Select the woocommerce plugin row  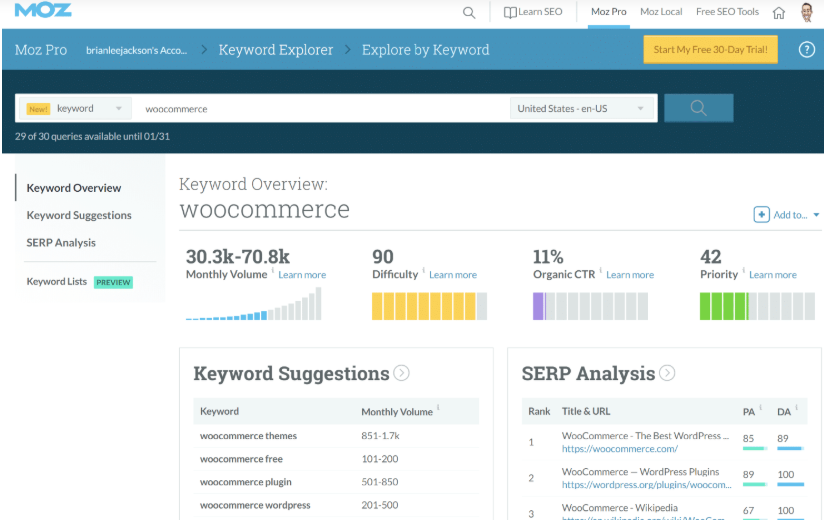(x=336, y=482)
